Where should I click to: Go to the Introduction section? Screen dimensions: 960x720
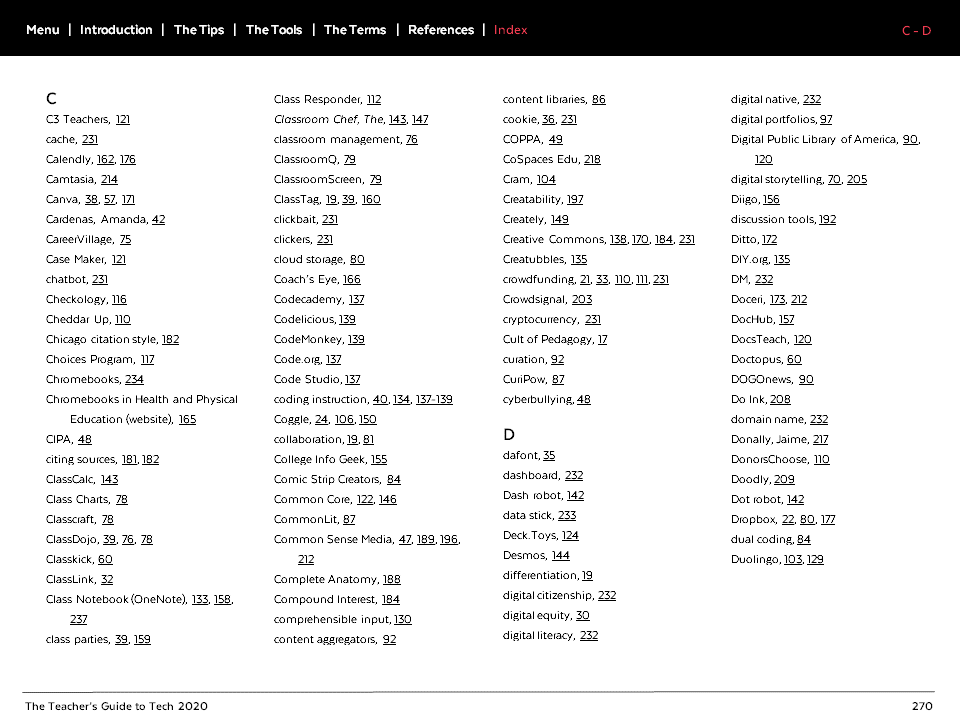point(116,29)
